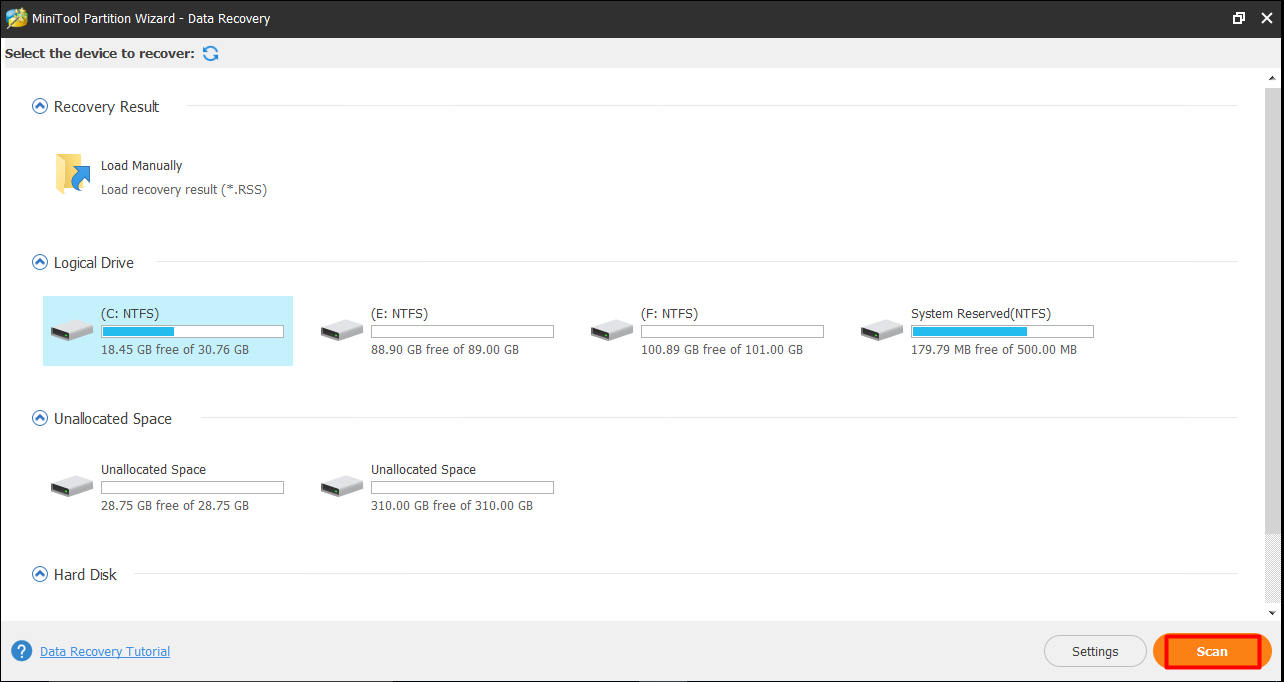Click the vertical scrollbar up arrow
This screenshot has width=1284, height=682.
pyautogui.click(x=1274, y=77)
